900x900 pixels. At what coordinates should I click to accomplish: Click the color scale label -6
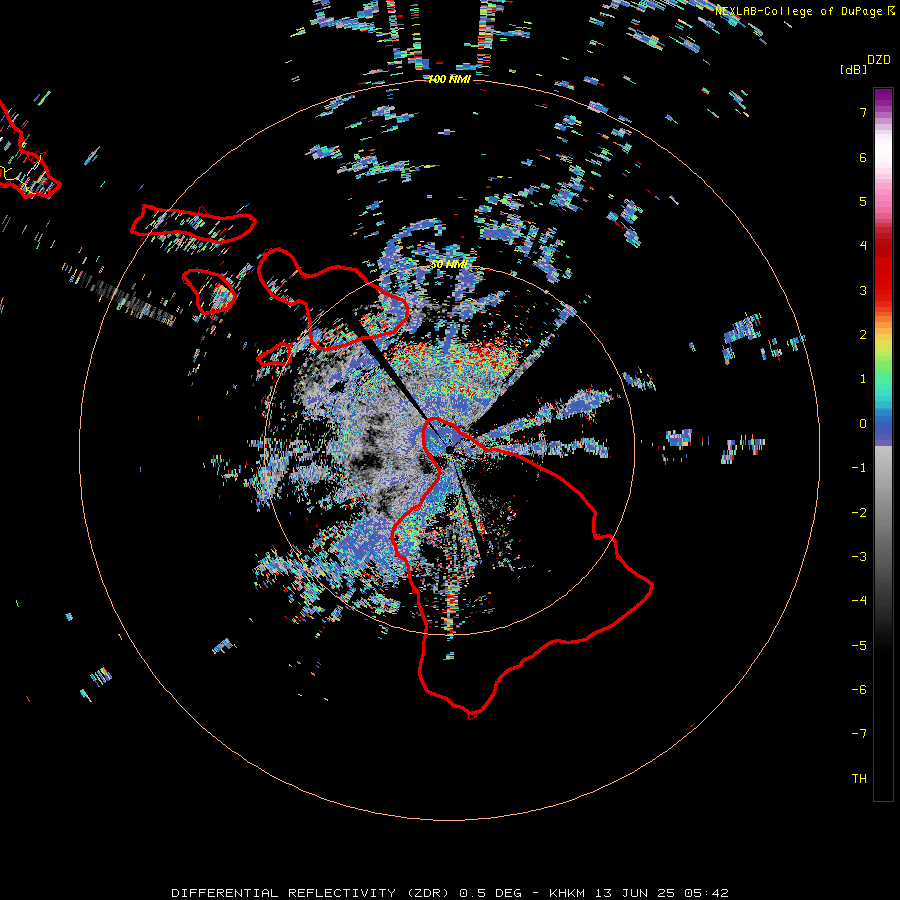(x=859, y=690)
